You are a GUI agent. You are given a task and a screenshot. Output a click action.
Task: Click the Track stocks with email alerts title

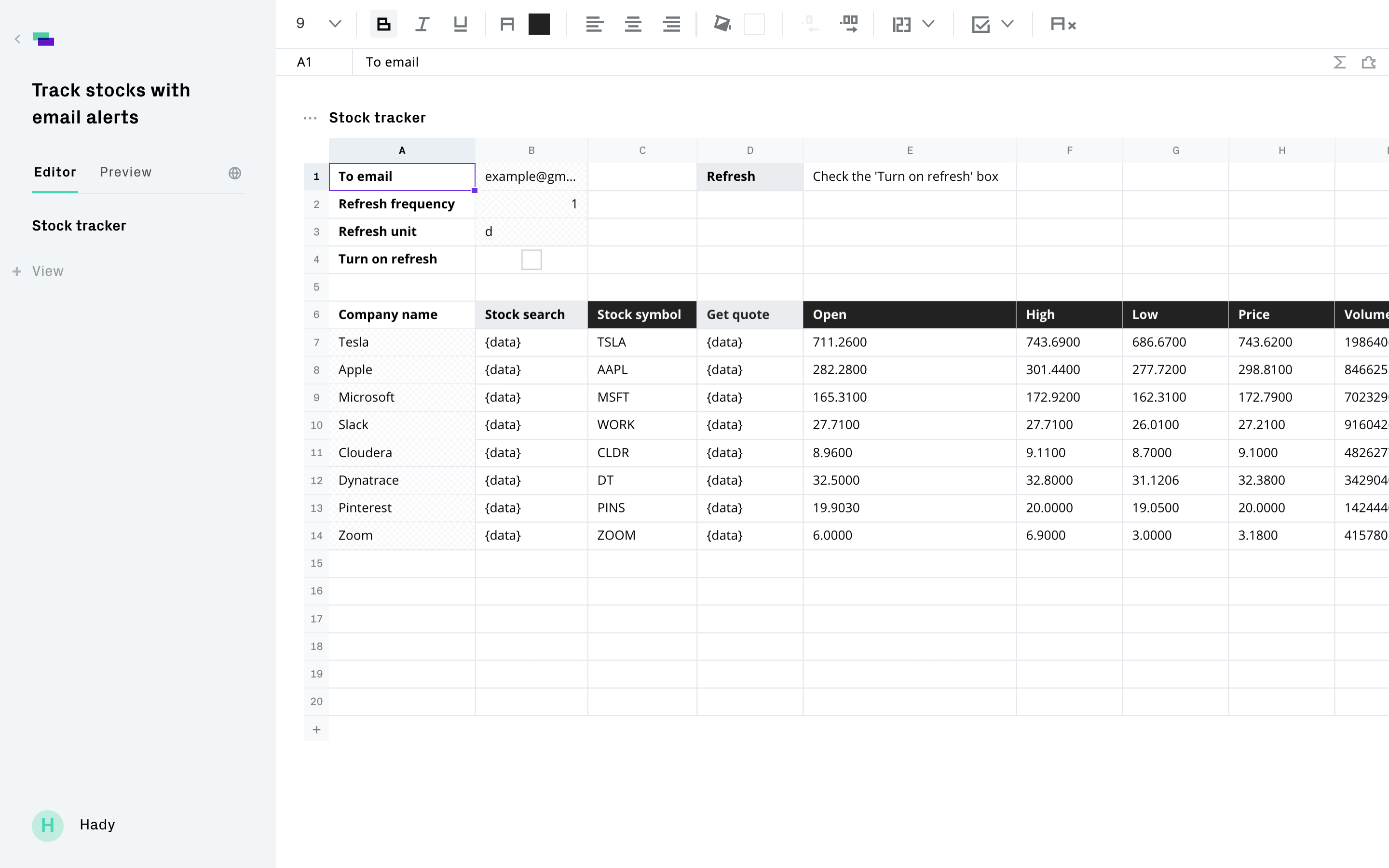[x=111, y=104]
